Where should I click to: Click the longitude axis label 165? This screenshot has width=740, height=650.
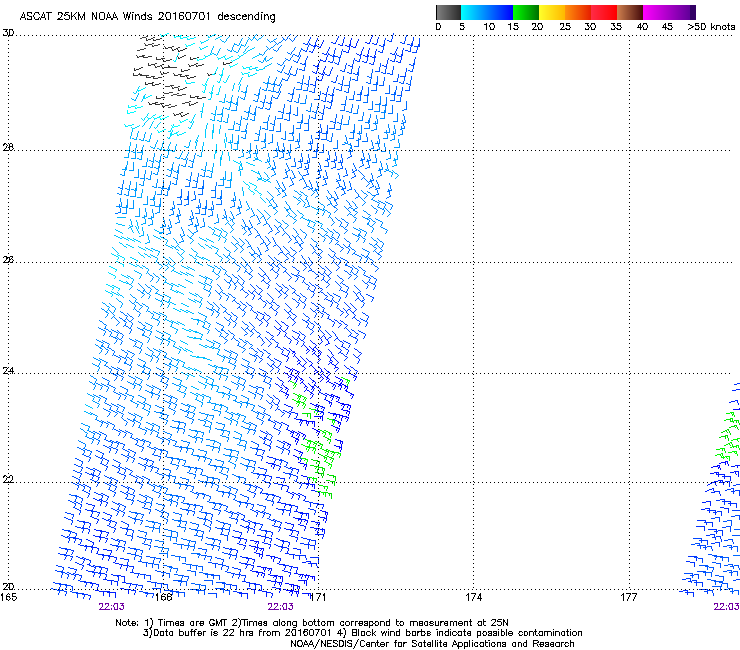click(8, 598)
